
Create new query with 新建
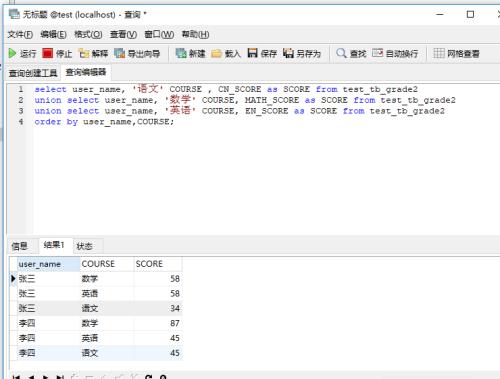(190, 53)
